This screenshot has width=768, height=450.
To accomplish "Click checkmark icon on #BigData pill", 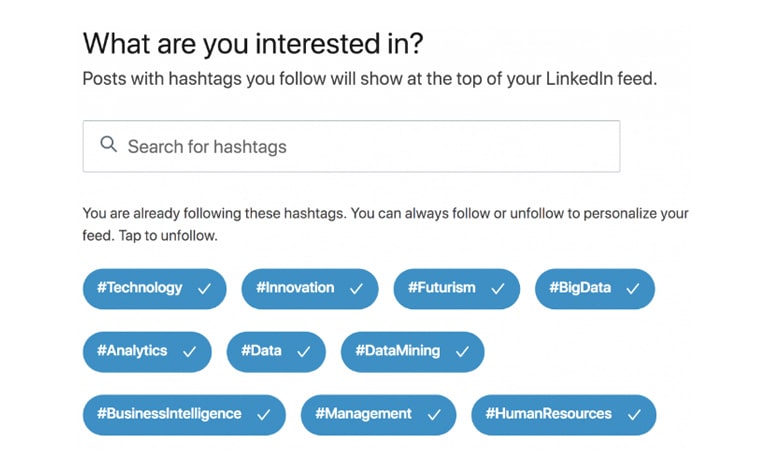I will click(x=632, y=289).
